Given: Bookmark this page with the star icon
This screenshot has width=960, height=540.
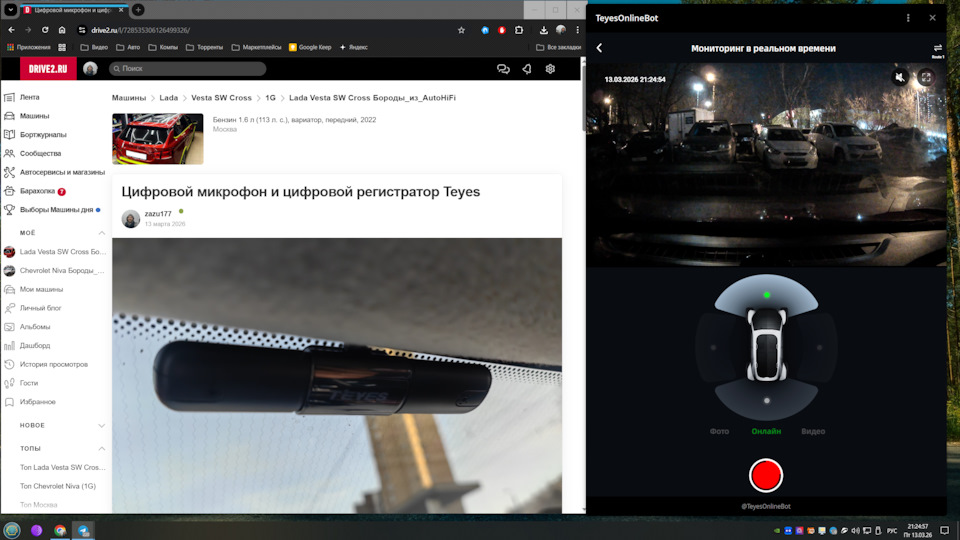Looking at the screenshot, I should tap(461, 30).
